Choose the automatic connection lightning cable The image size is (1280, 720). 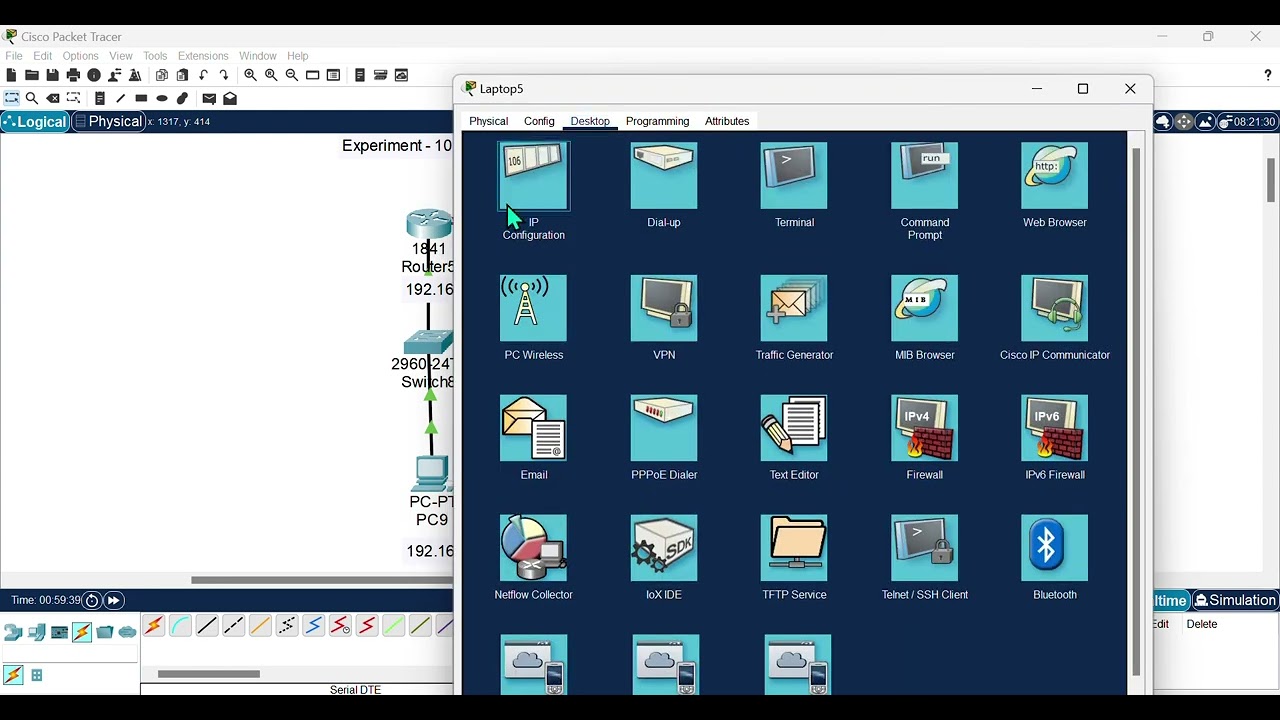click(153, 626)
